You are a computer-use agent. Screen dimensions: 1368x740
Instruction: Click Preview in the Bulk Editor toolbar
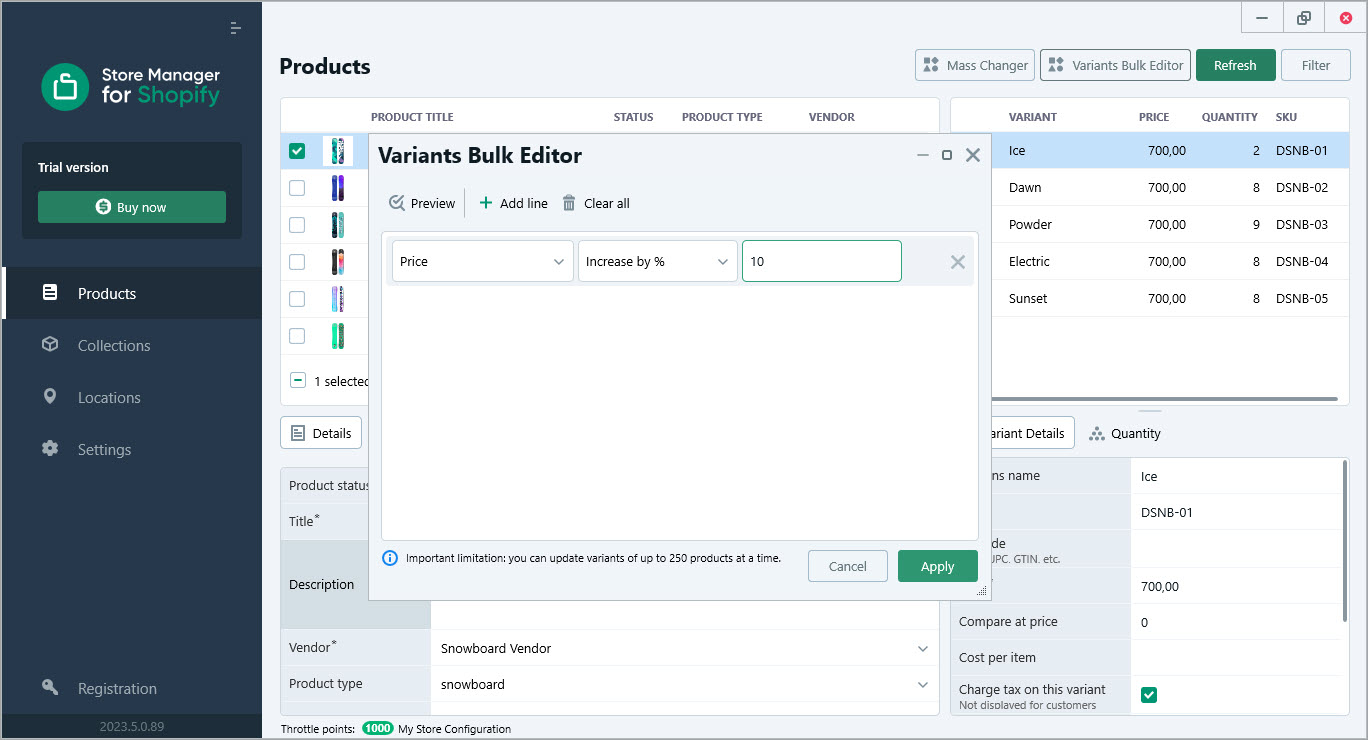[x=422, y=203]
